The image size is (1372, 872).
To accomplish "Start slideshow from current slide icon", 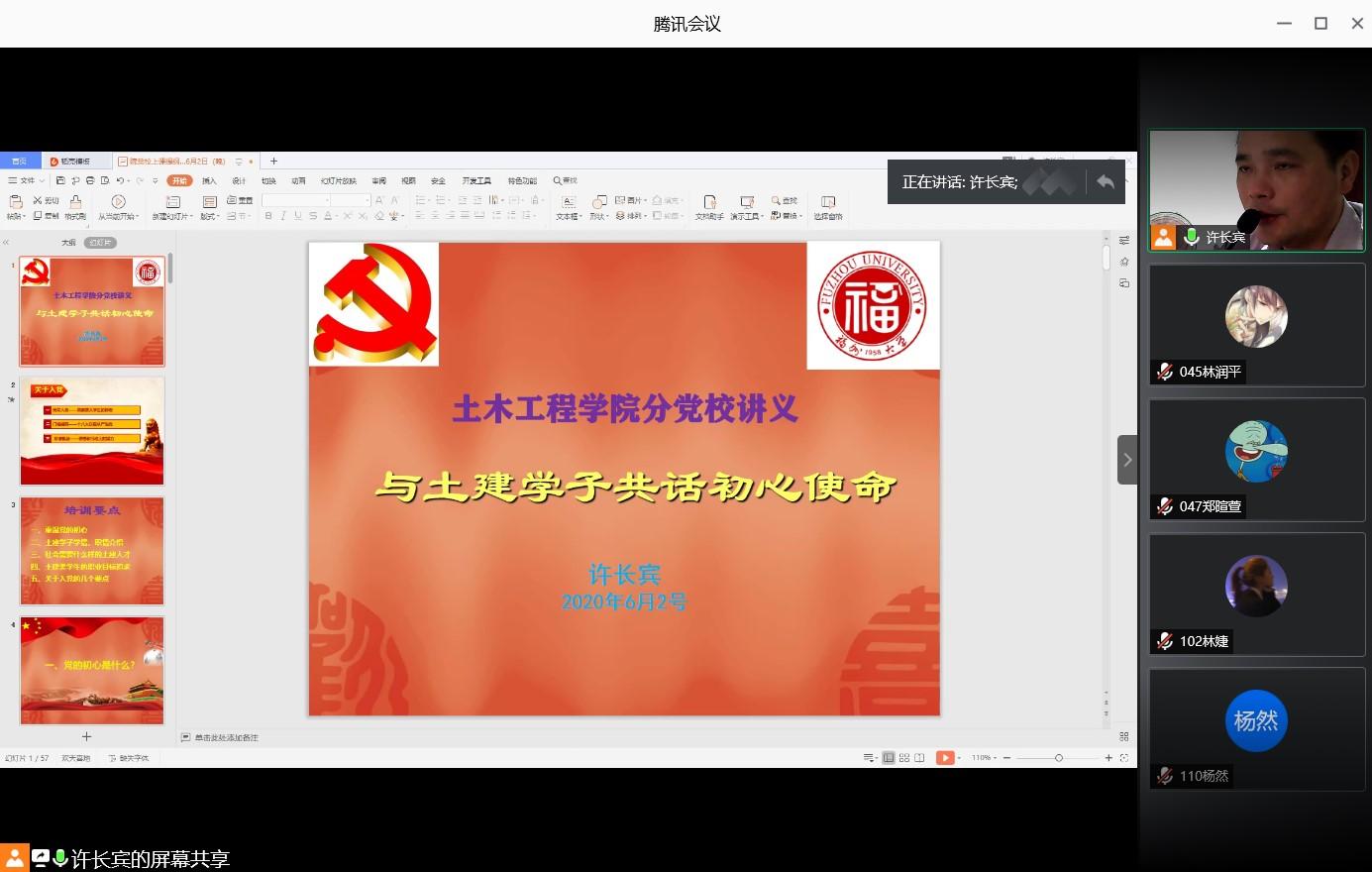I will pos(118,202).
